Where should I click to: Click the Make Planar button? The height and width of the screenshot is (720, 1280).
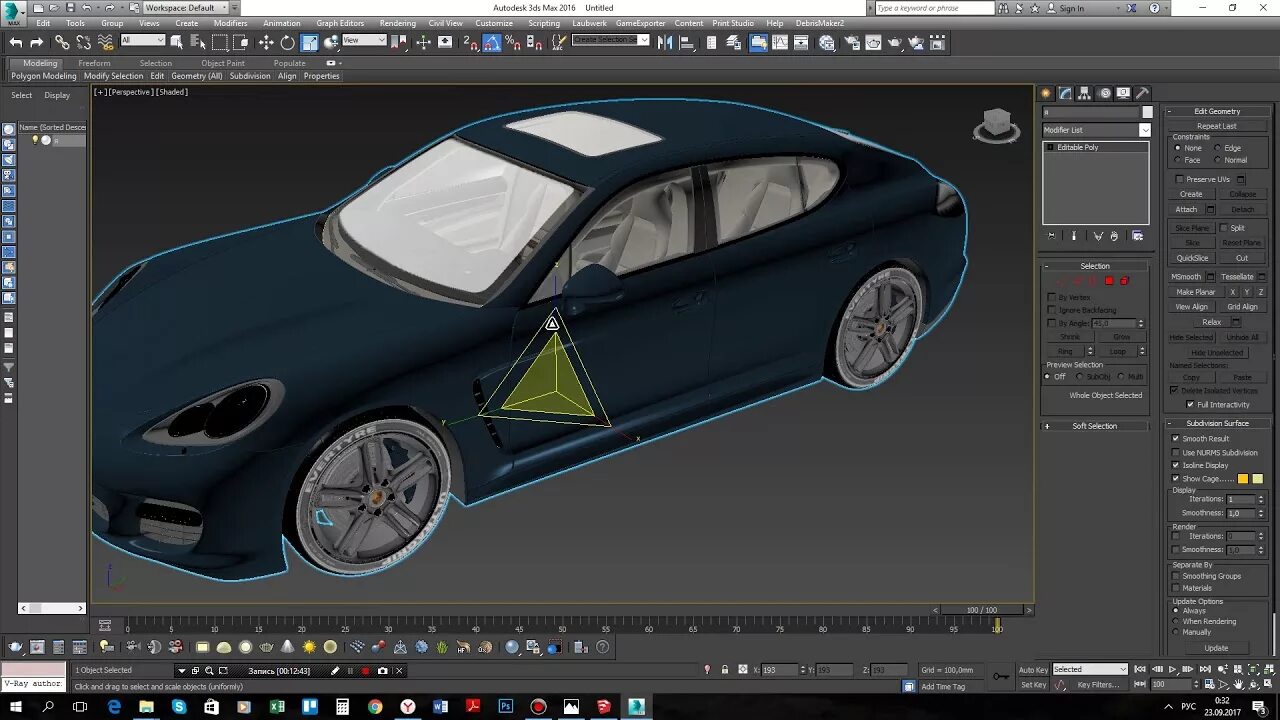coord(1196,292)
